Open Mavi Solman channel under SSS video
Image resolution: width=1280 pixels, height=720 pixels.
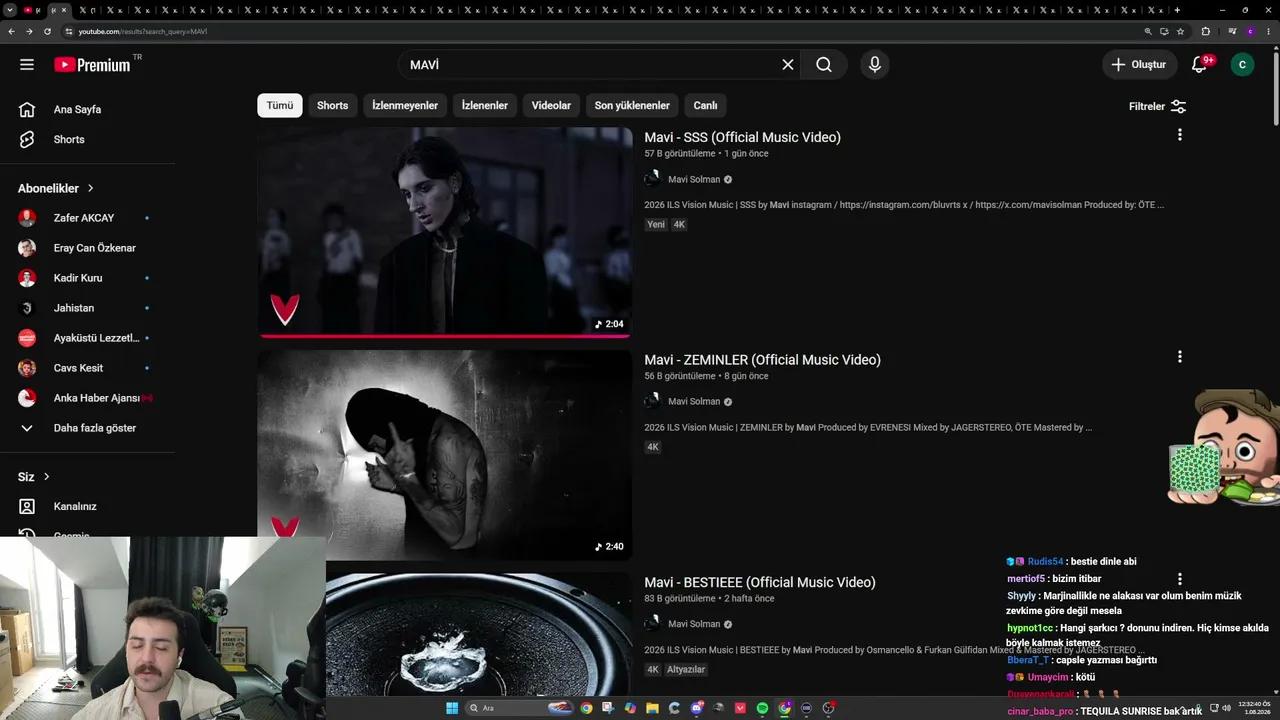click(x=694, y=179)
